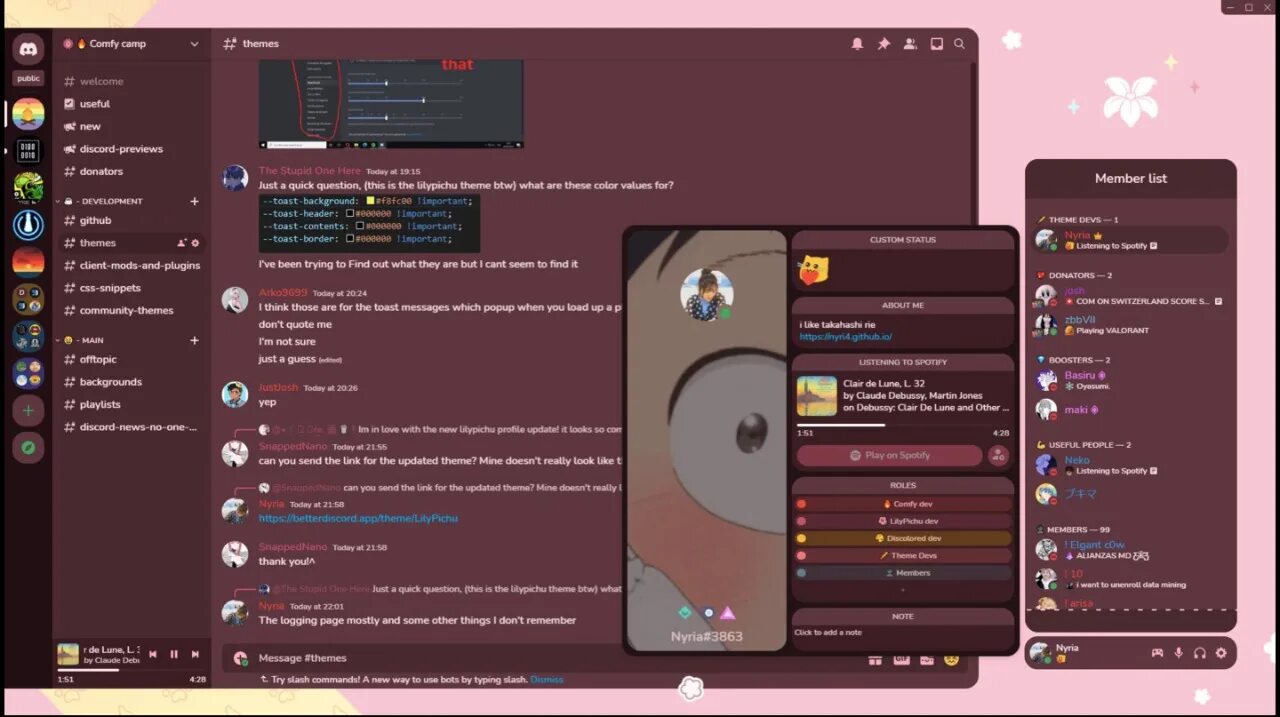
Task: Remove the Theme Devs role dot
Action: 801,555
